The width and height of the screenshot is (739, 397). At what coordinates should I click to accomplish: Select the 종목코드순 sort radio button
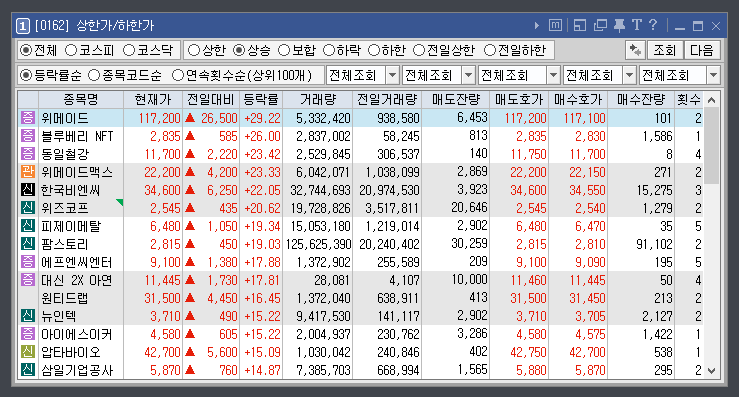[x=94, y=75]
